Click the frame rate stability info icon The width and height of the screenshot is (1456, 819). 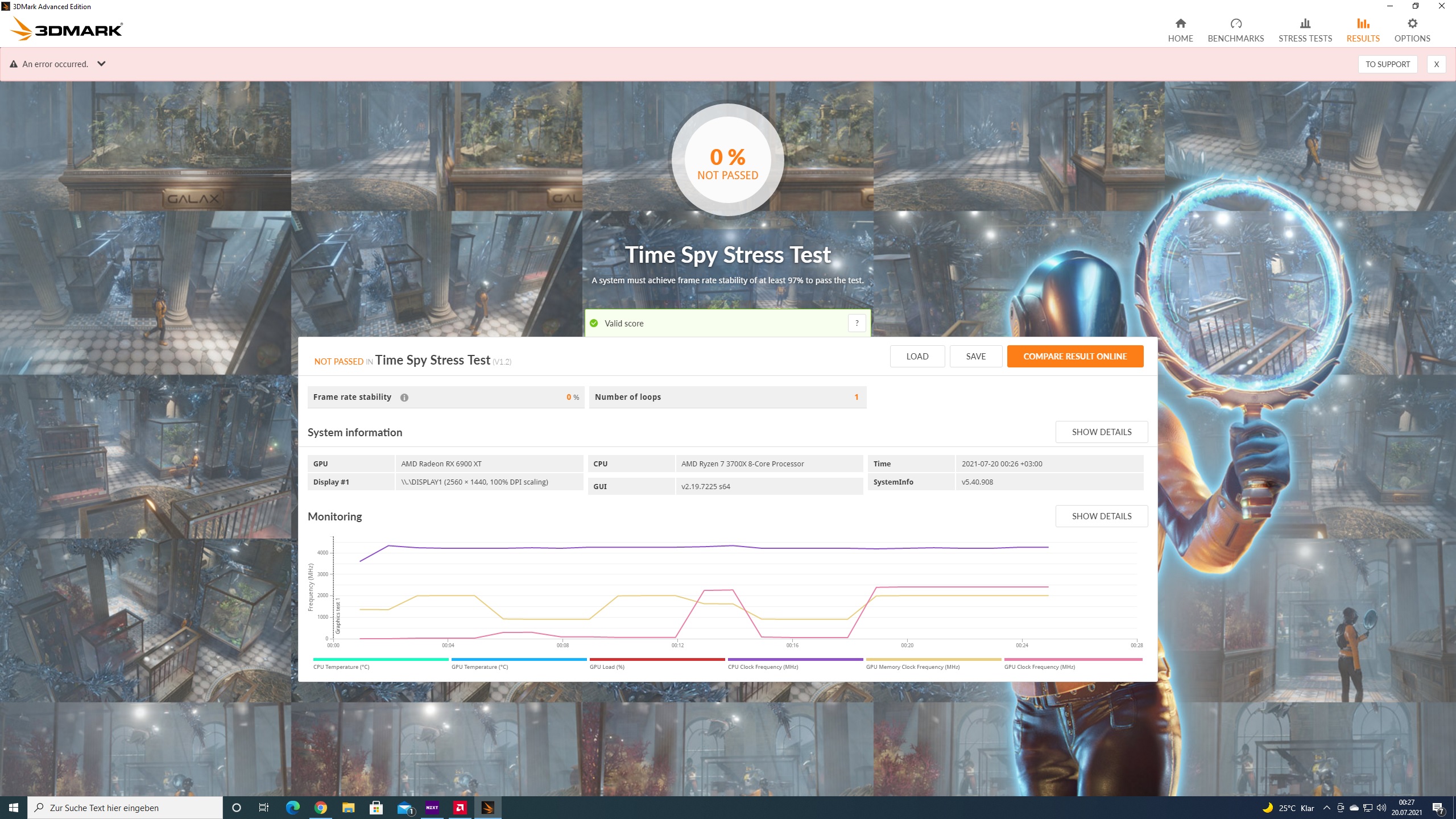pos(404,398)
